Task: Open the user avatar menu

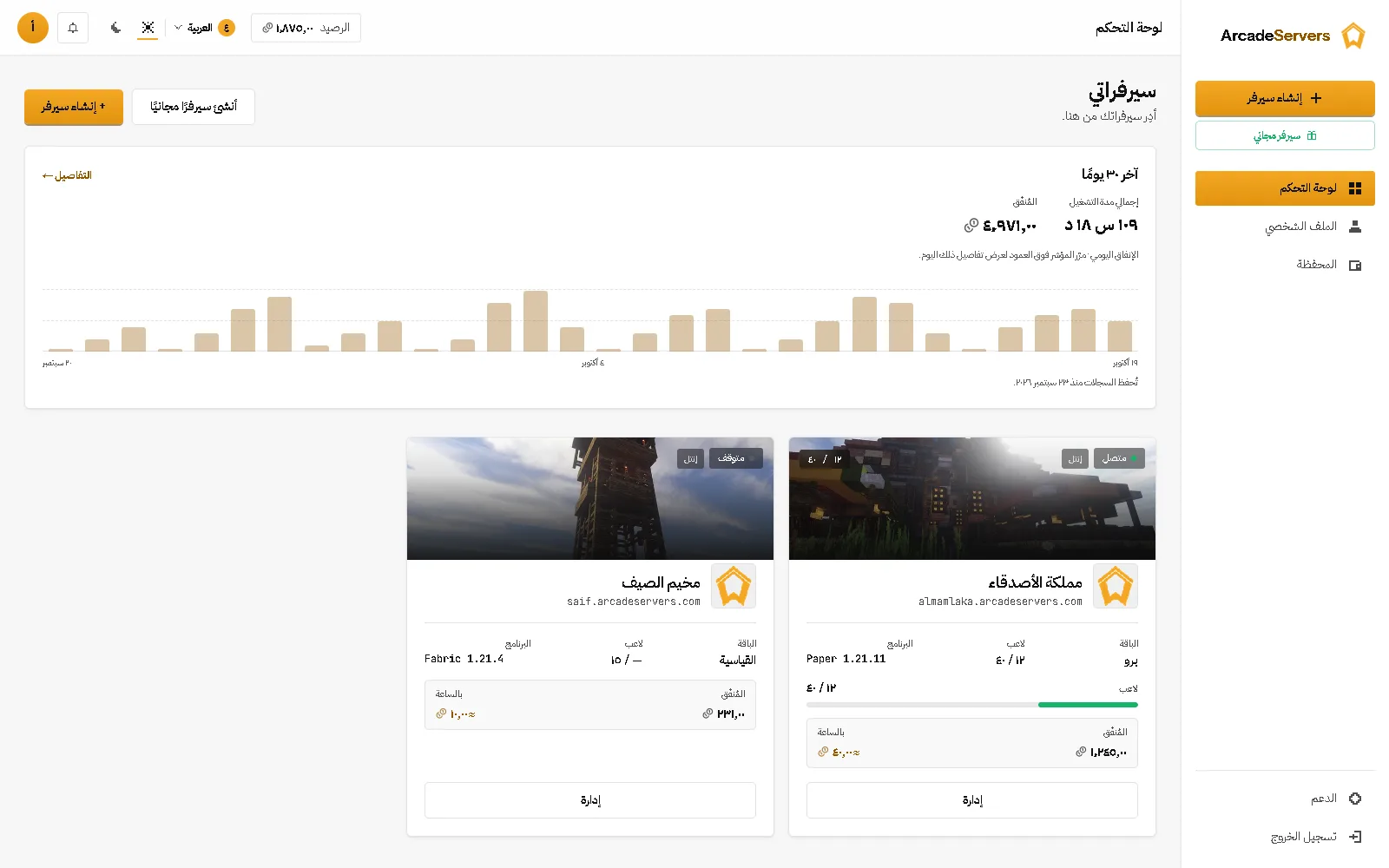Action: coord(33,28)
